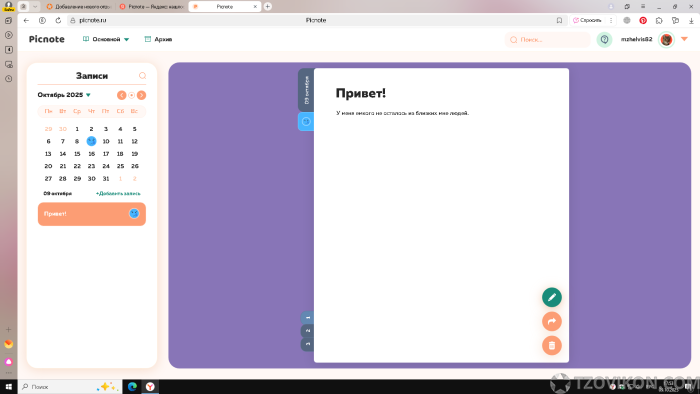Reload the picnote.ru page
The image size is (700, 394).
(x=58, y=20)
